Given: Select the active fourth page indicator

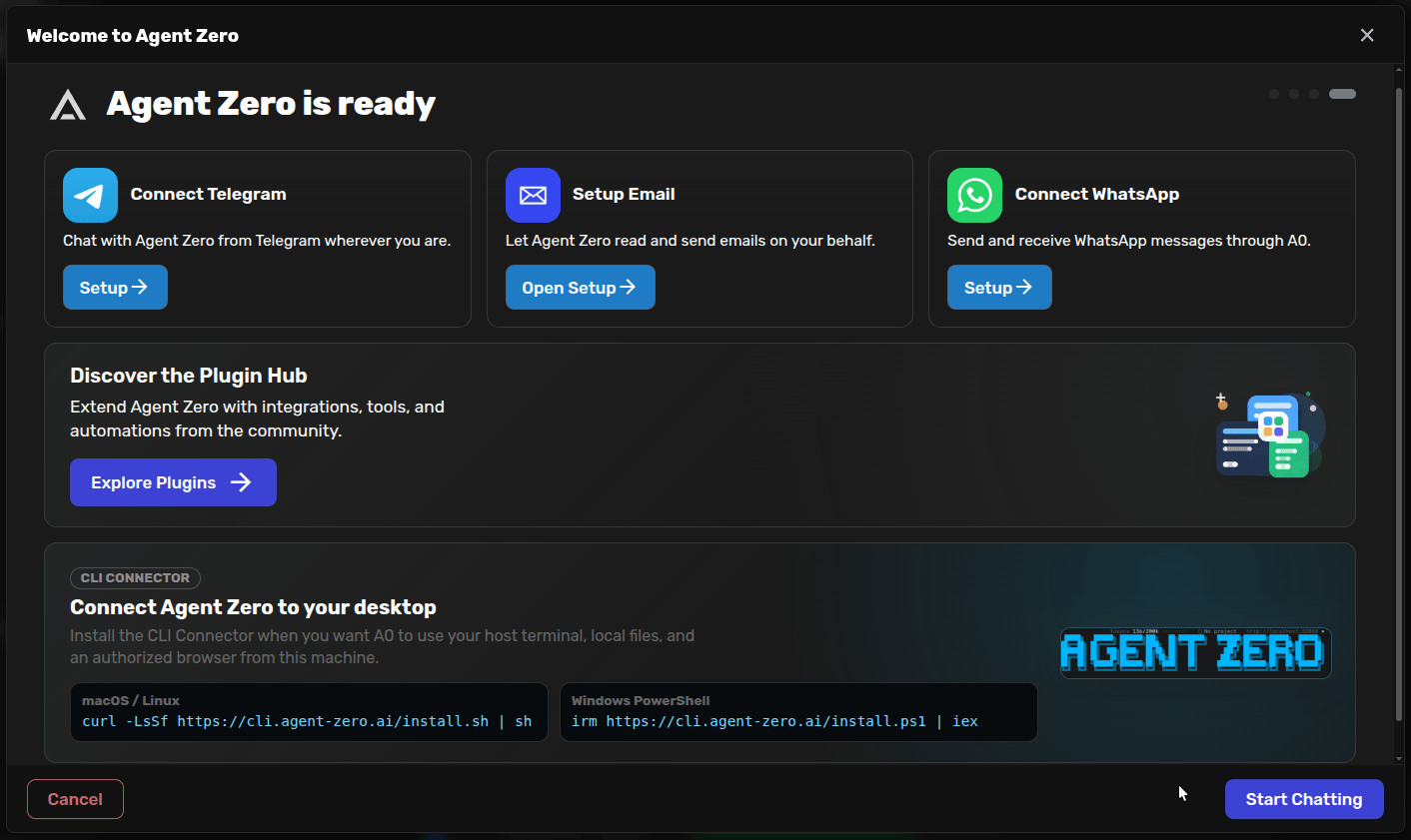Looking at the screenshot, I should (1342, 94).
